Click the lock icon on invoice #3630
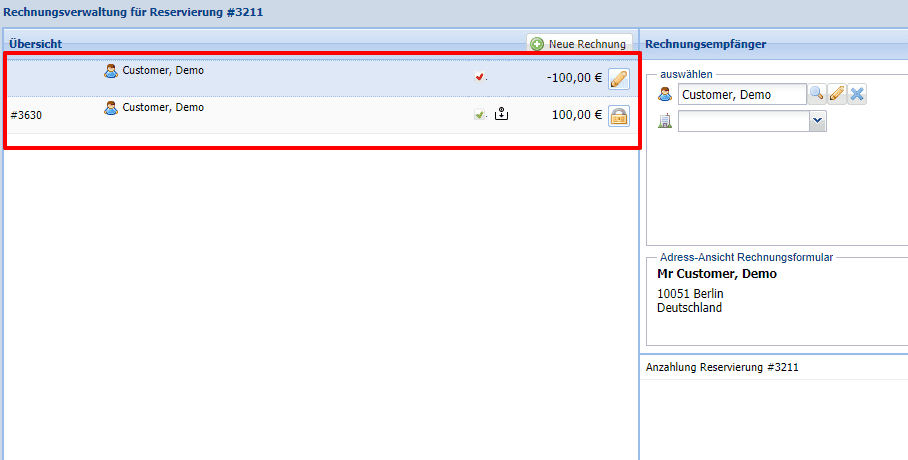This screenshot has height=460, width=908. tap(618, 115)
